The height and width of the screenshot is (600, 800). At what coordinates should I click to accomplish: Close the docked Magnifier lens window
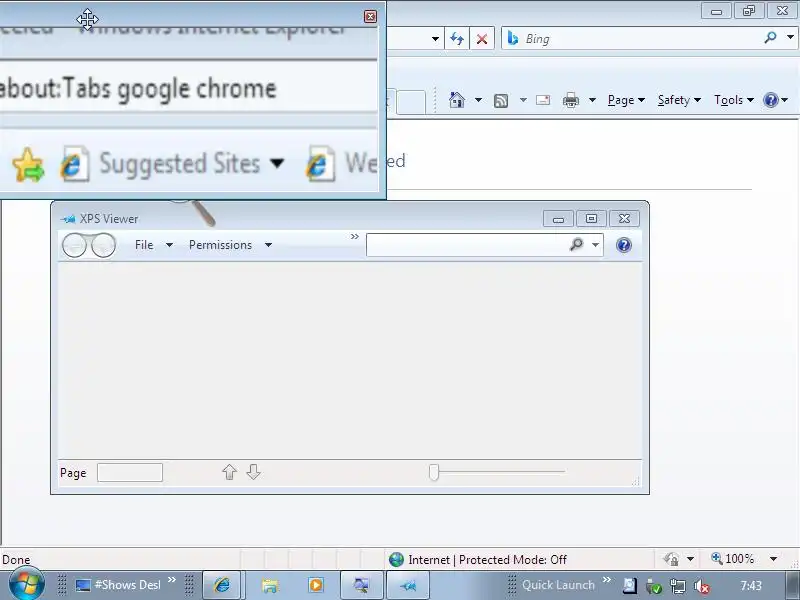coord(370,17)
